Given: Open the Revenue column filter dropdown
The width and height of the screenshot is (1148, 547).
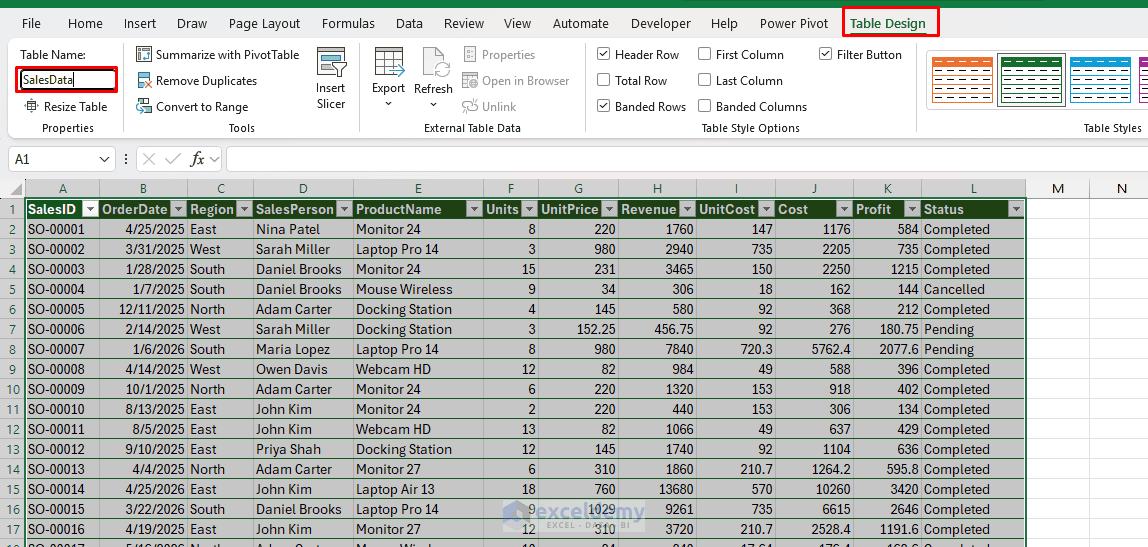Looking at the screenshot, I should [x=685, y=209].
